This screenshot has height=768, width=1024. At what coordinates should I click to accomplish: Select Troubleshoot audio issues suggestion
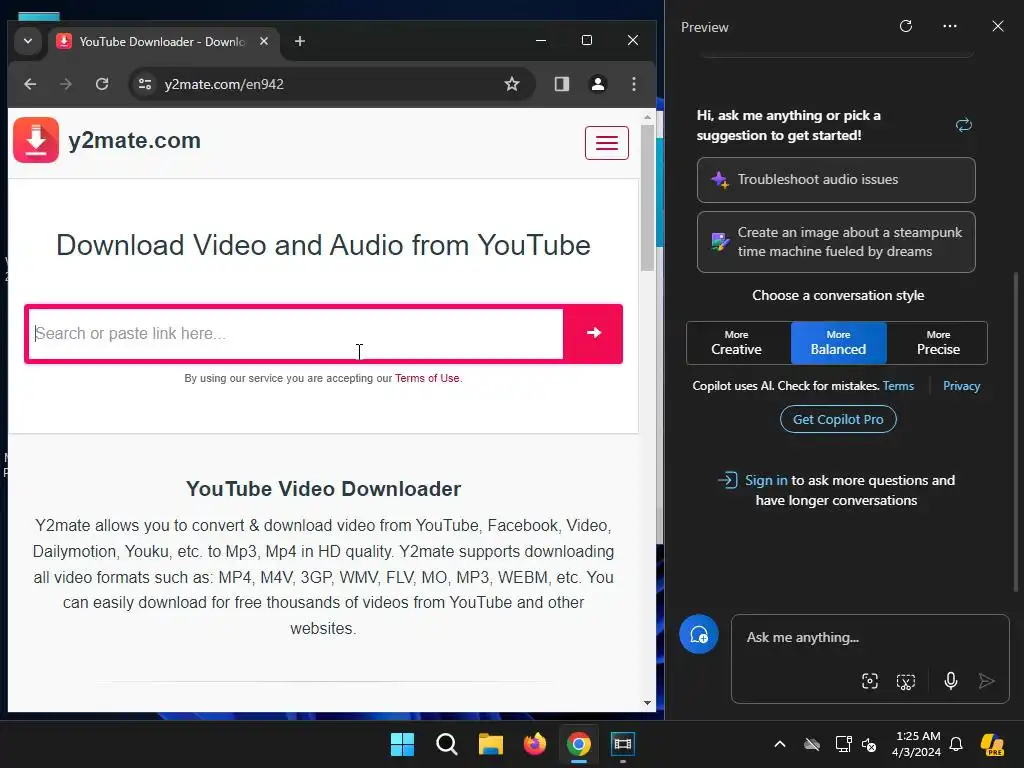pyautogui.click(x=836, y=180)
